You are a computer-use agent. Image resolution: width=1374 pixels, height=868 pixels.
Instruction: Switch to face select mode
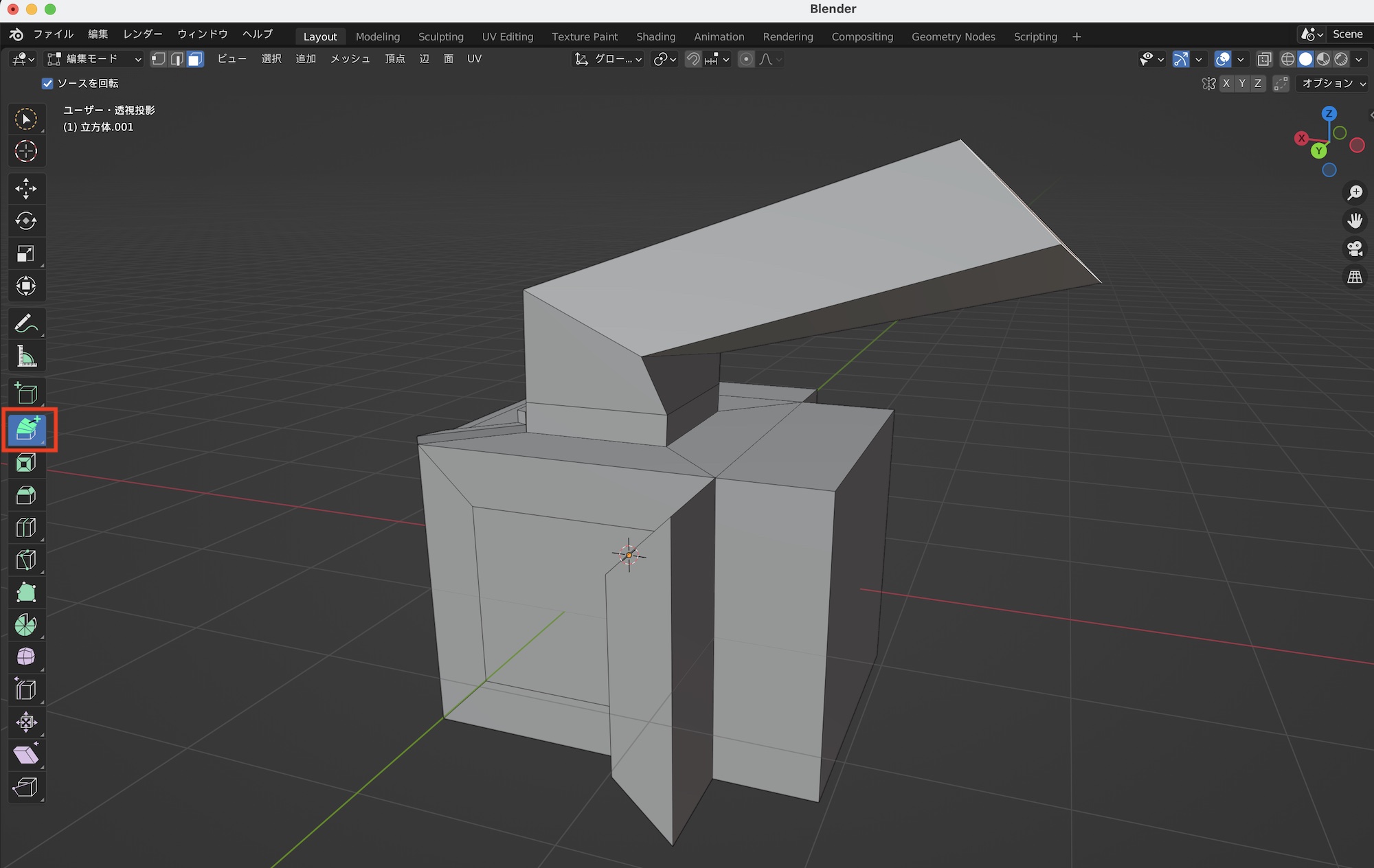click(x=195, y=59)
